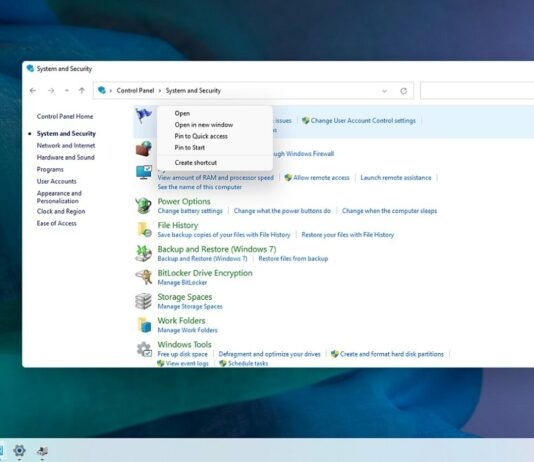Image resolution: width=534 pixels, height=462 pixels.
Task: Click Restore files from backup link
Action: click(x=293, y=258)
